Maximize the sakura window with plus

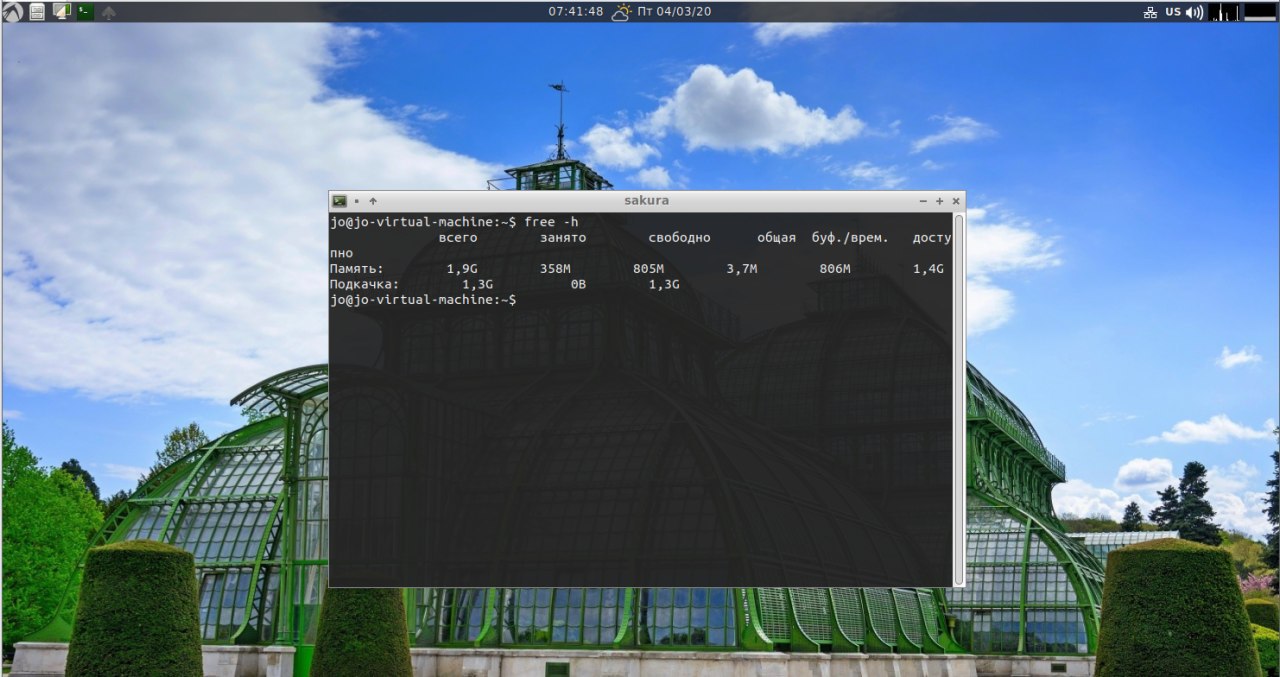point(940,201)
